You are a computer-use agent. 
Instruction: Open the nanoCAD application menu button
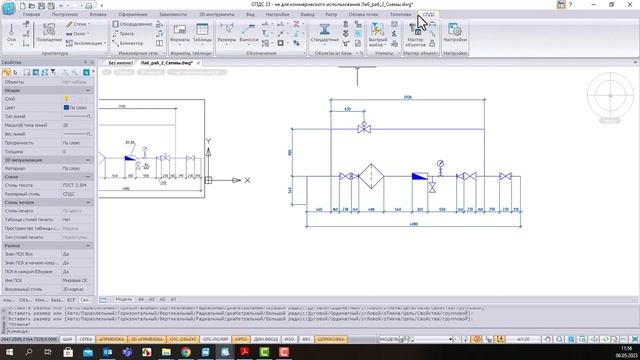click(x=8, y=7)
